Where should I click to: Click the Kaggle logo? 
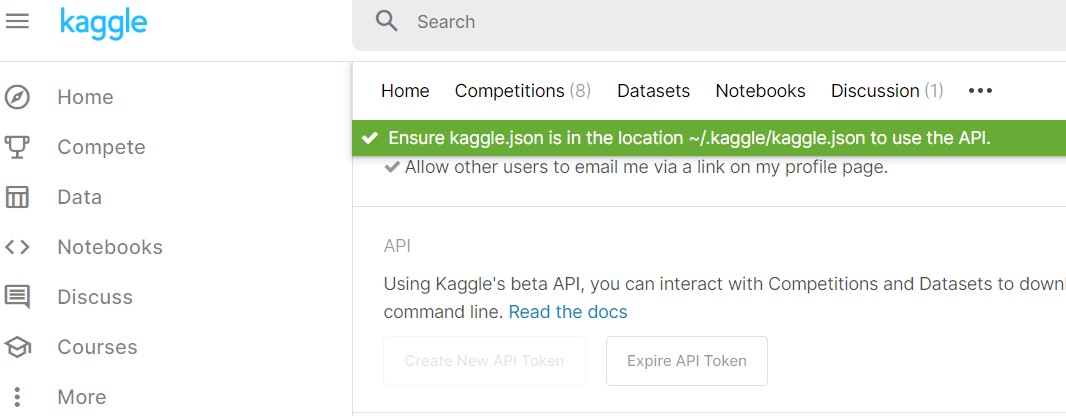(x=103, y=22)
